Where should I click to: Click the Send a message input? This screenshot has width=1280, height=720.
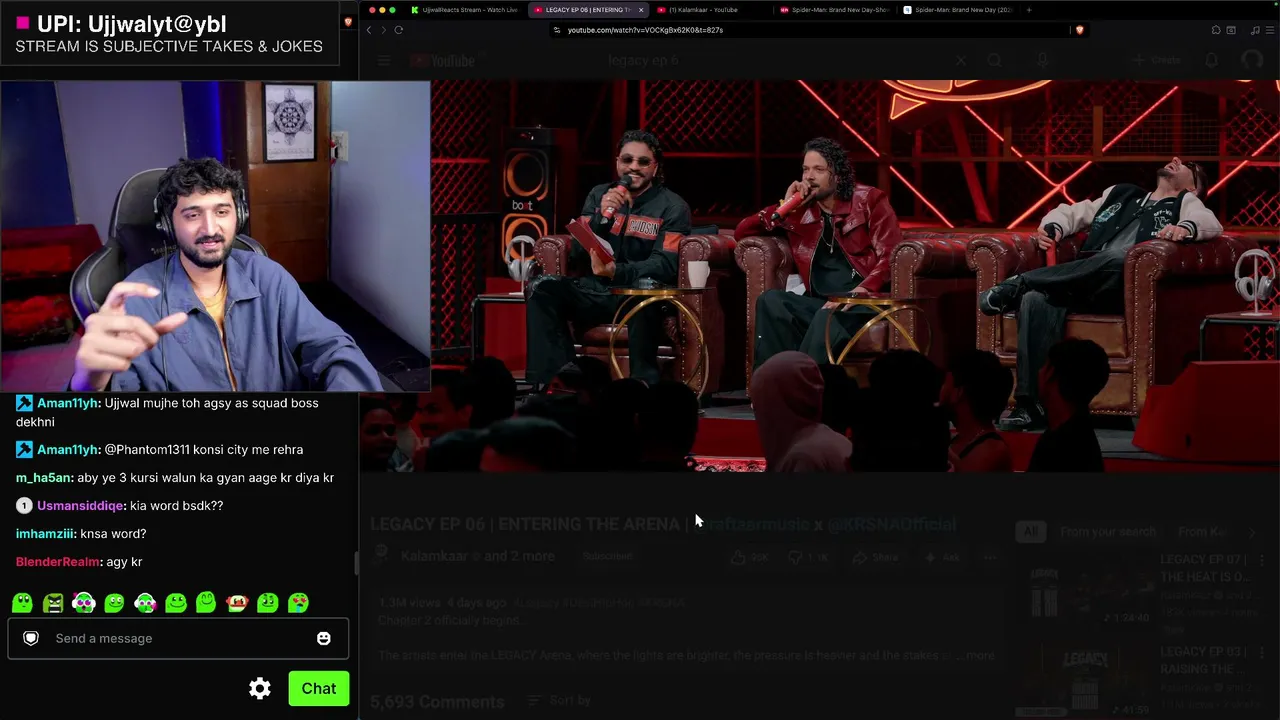click(x=178, y=638)
